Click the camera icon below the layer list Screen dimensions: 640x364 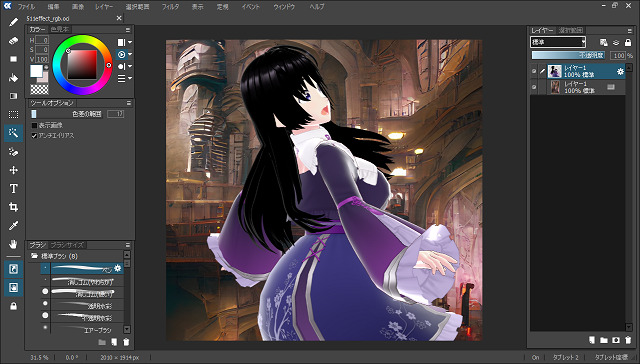(616, 340)
